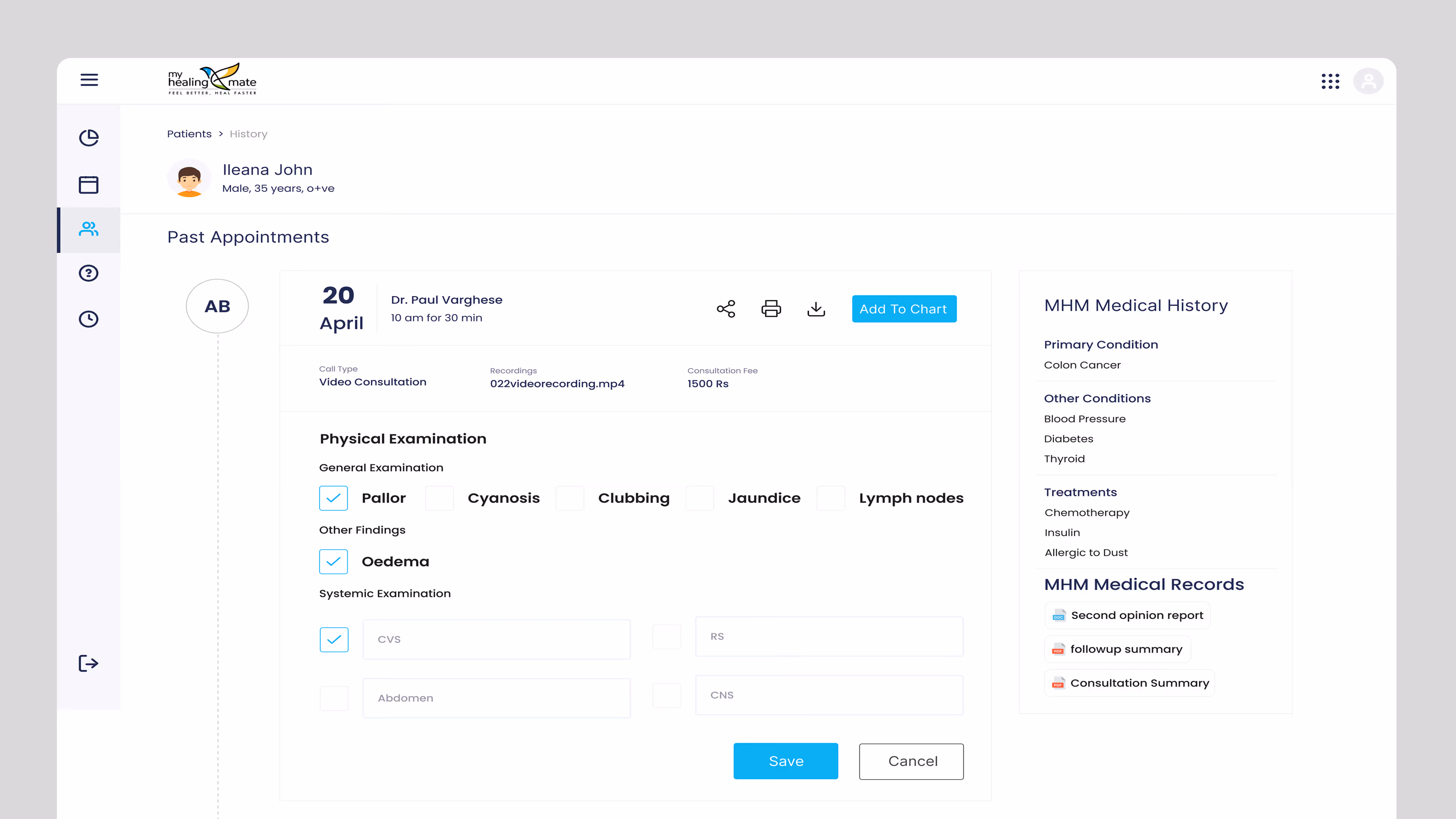Open the calendar icon in the sidebar
Screen dimensions: 1456x819
tap(89, 184)
